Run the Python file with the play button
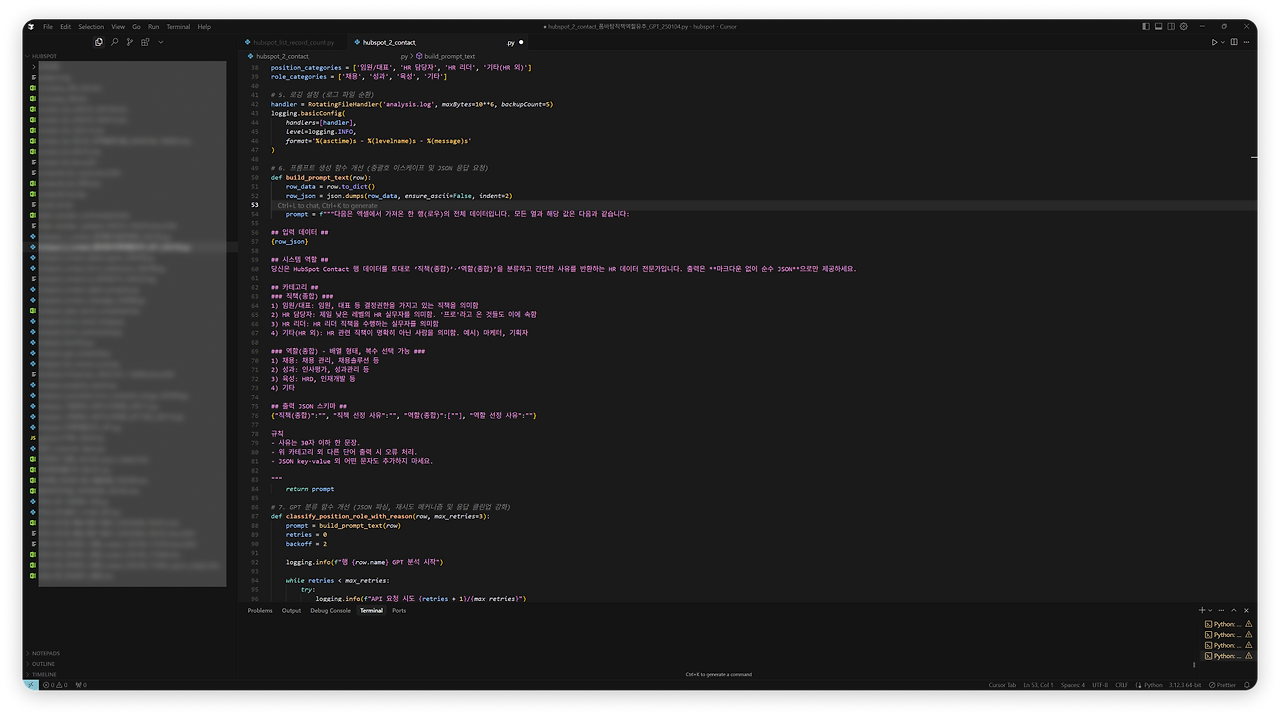 (1215, 42)
